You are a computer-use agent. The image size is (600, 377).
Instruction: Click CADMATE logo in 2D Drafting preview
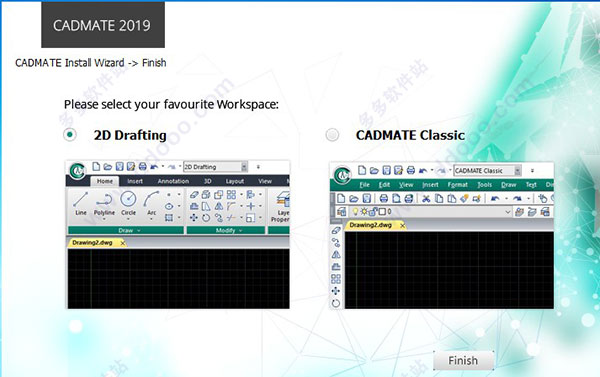tap(78, 170)
